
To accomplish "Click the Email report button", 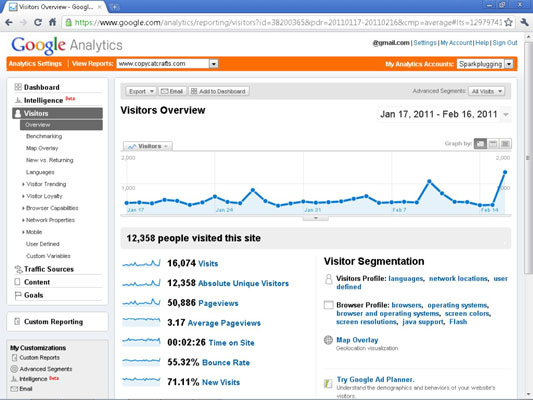I will point(172,91).
